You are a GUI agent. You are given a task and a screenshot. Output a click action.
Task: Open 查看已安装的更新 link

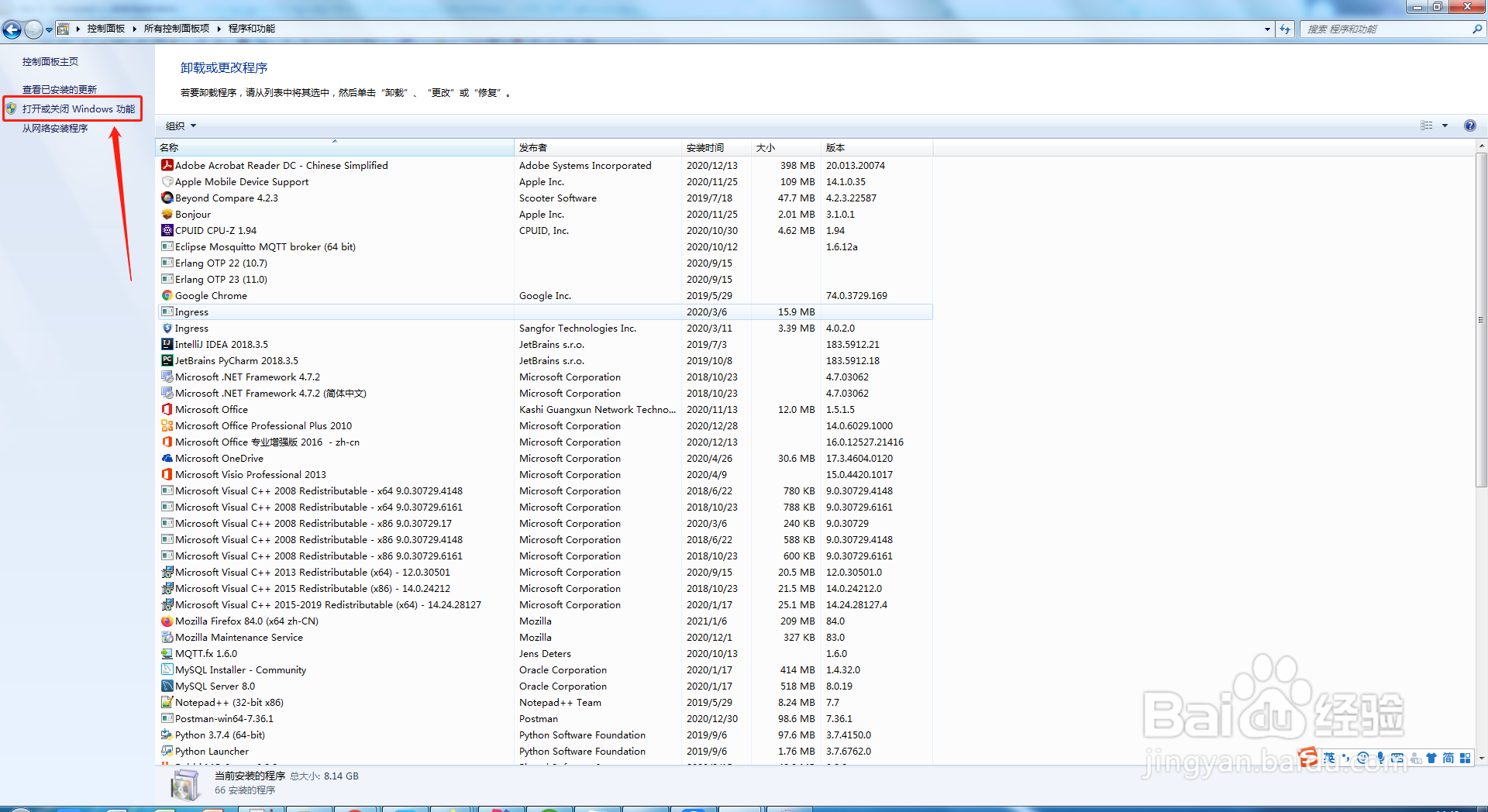[x=60, y=89]
